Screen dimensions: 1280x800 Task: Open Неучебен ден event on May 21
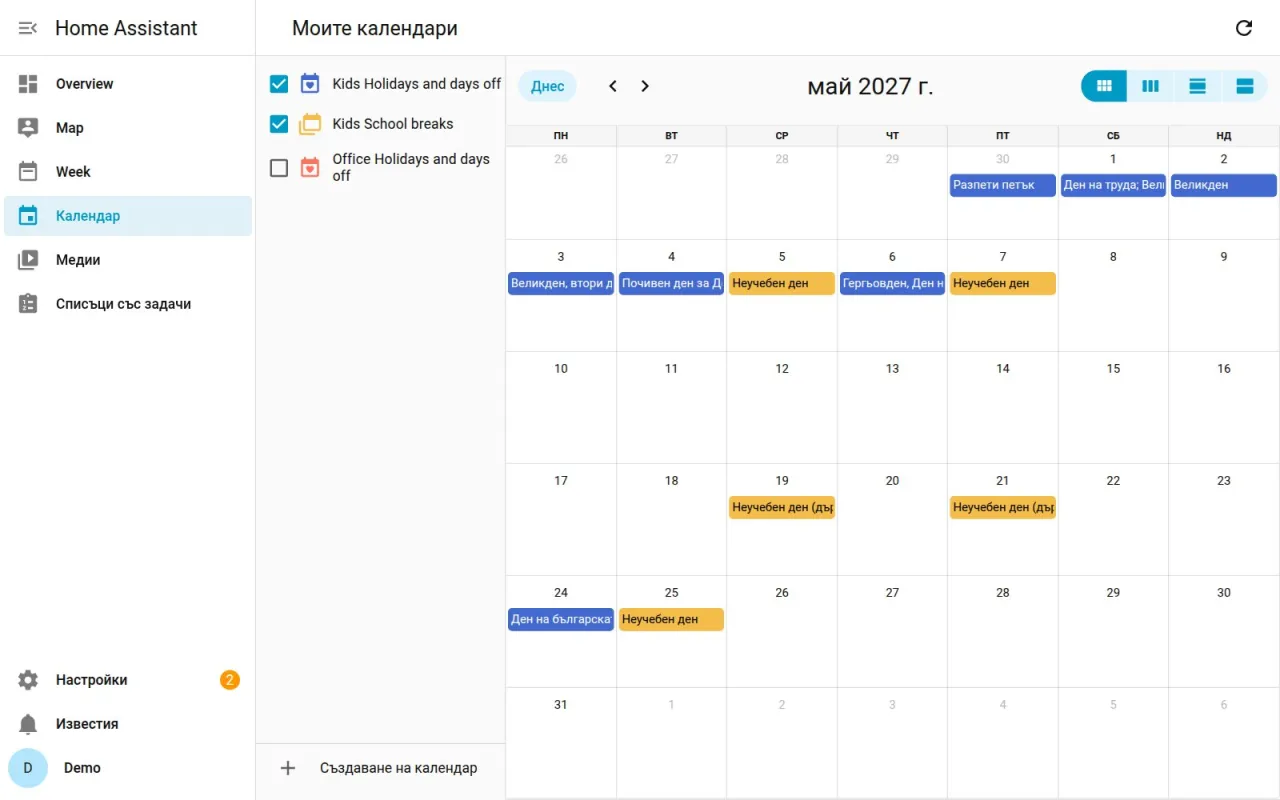[1003, 508]
